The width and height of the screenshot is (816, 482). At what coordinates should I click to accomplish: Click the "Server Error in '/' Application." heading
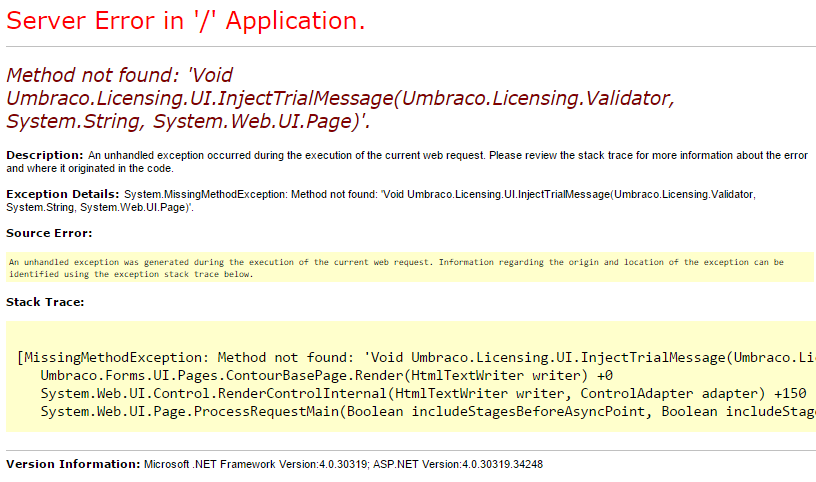point(186,21)
